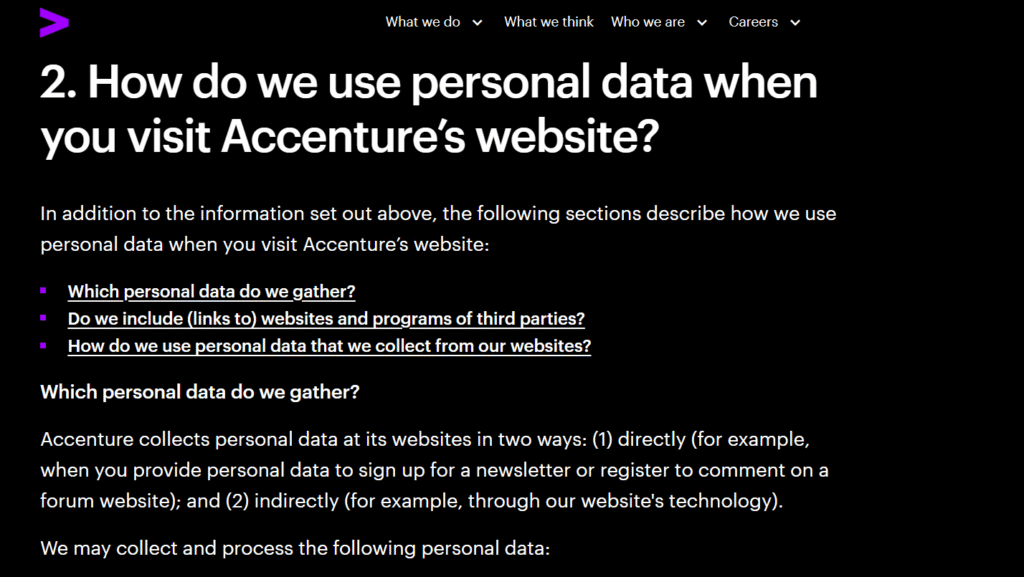Image resolution: width=1024 pixels, height=577 pixels.
Task: Go to the Careers menu label
Action: pyautogui.click(x=753, y=22)
